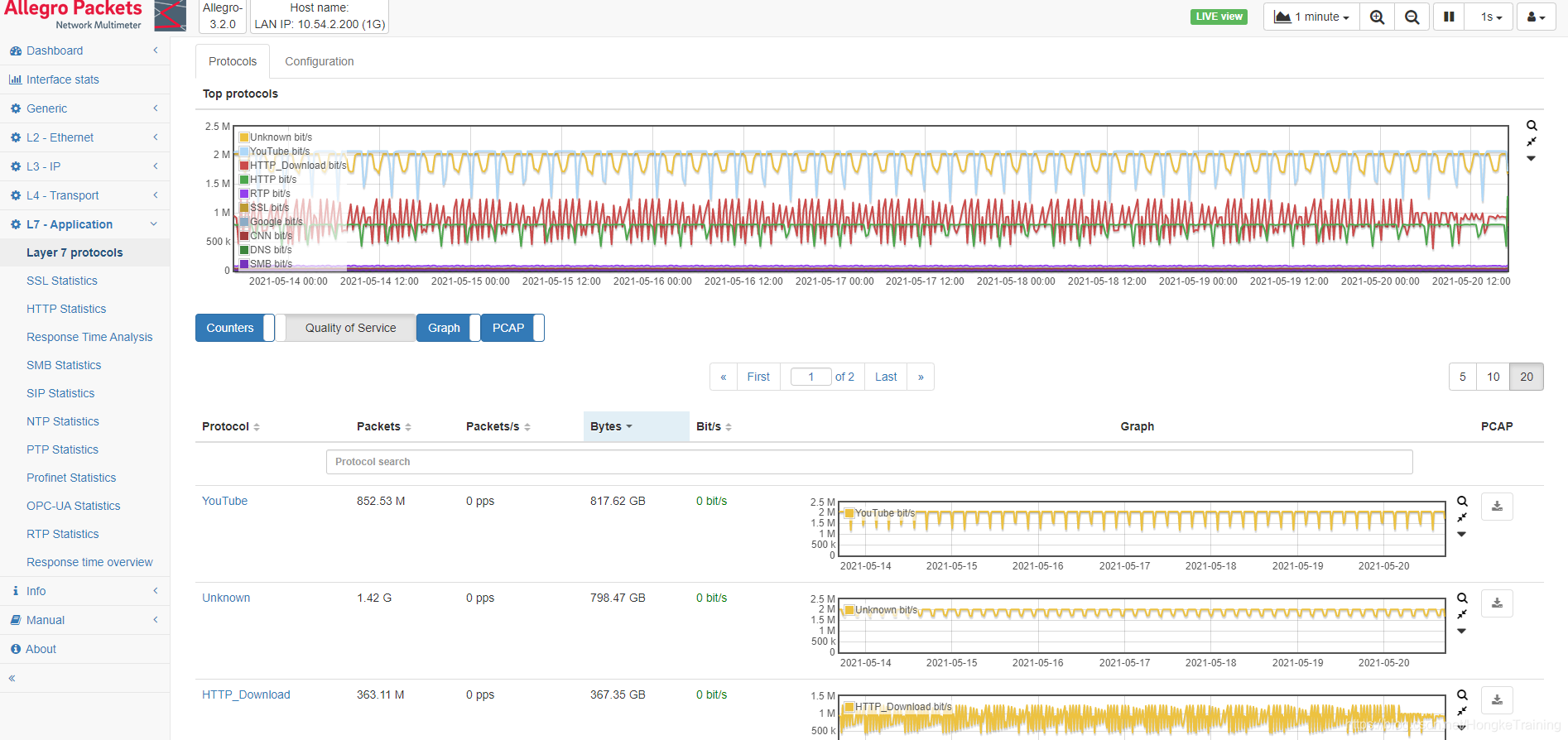Click the page number input box

coord(811,377)
